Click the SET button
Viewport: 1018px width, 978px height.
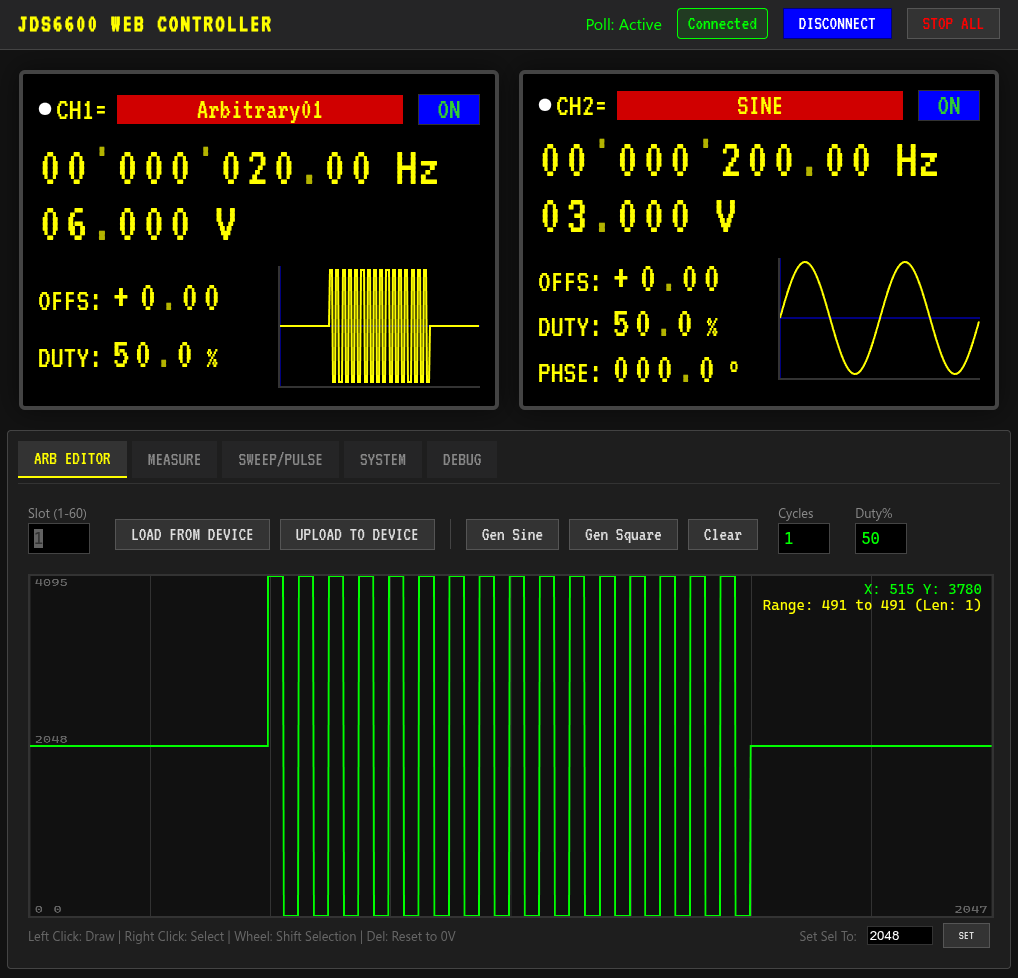(966, 936)
